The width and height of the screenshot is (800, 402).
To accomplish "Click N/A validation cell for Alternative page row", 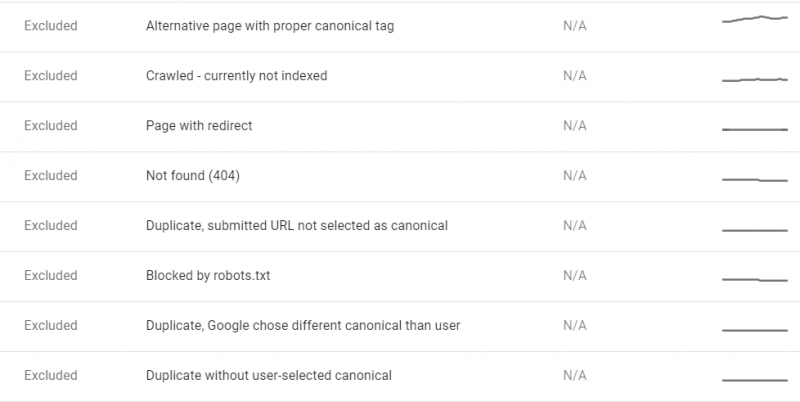I will tap(574, 26).
